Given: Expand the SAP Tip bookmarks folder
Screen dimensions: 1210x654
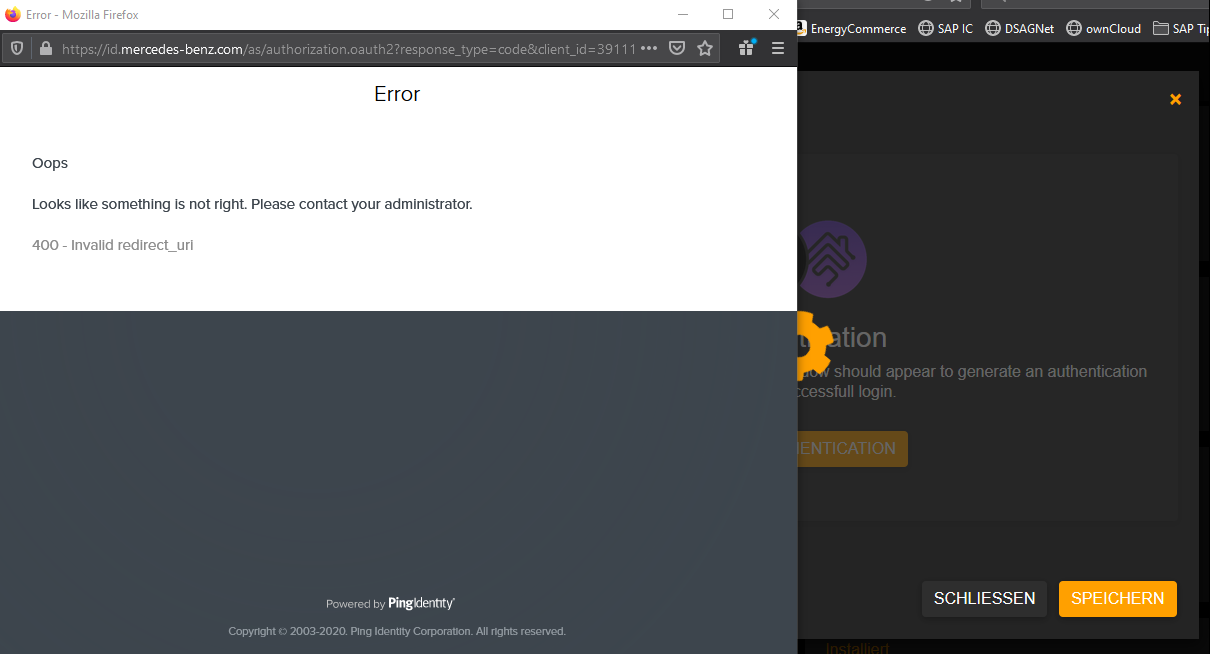Looking at the screenshot, I should tap(1182, 28).
